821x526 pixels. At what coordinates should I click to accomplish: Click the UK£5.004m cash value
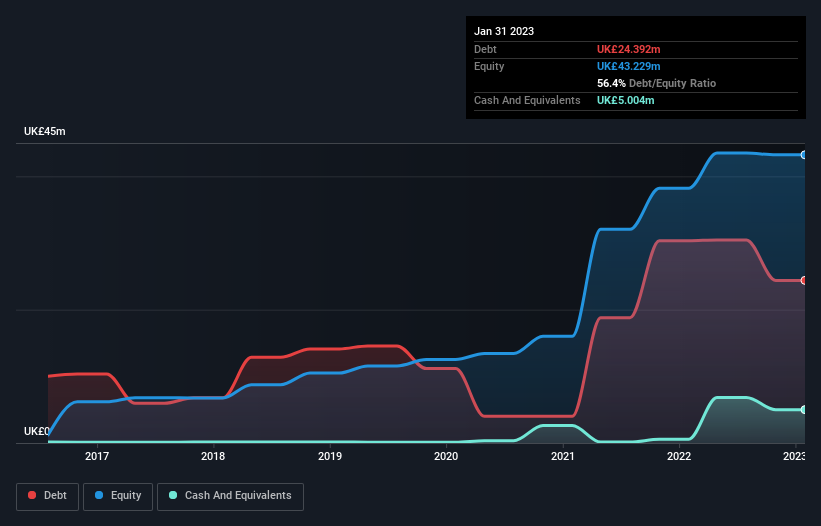point(625,100)
